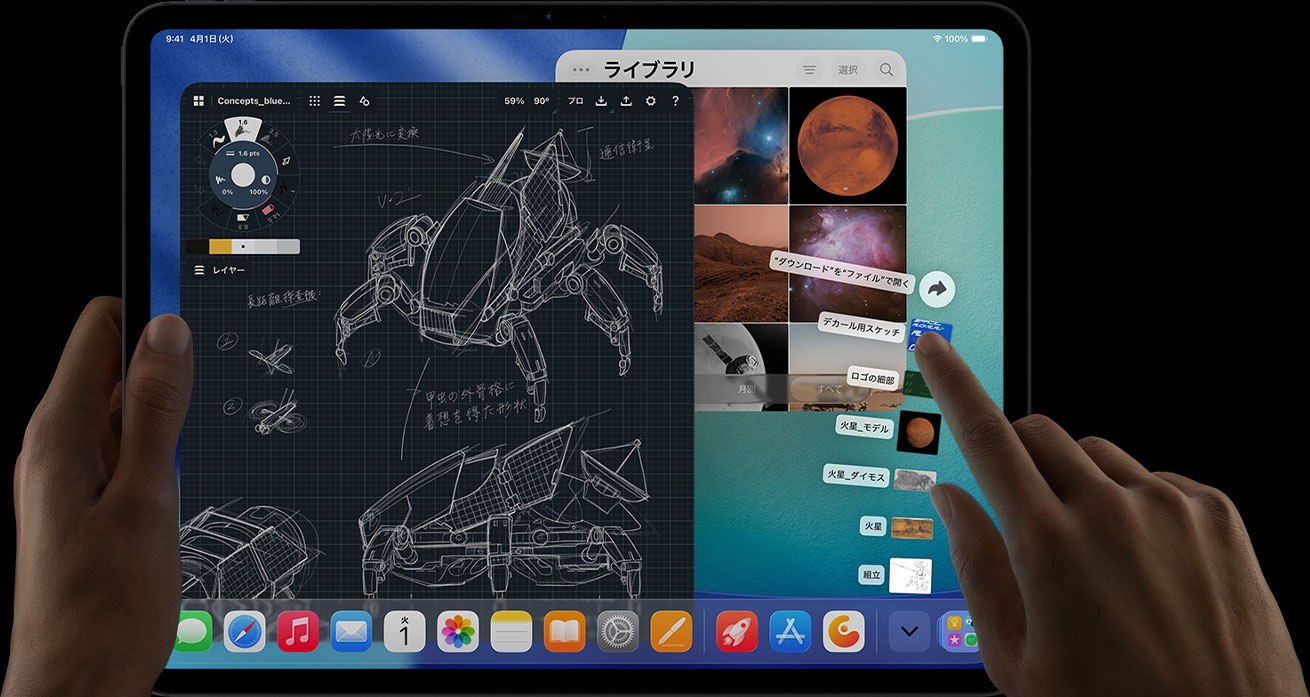Click the dotted grid icon in Concepts toolbar
Viewport: 1310px width, 697px height.
314,101
